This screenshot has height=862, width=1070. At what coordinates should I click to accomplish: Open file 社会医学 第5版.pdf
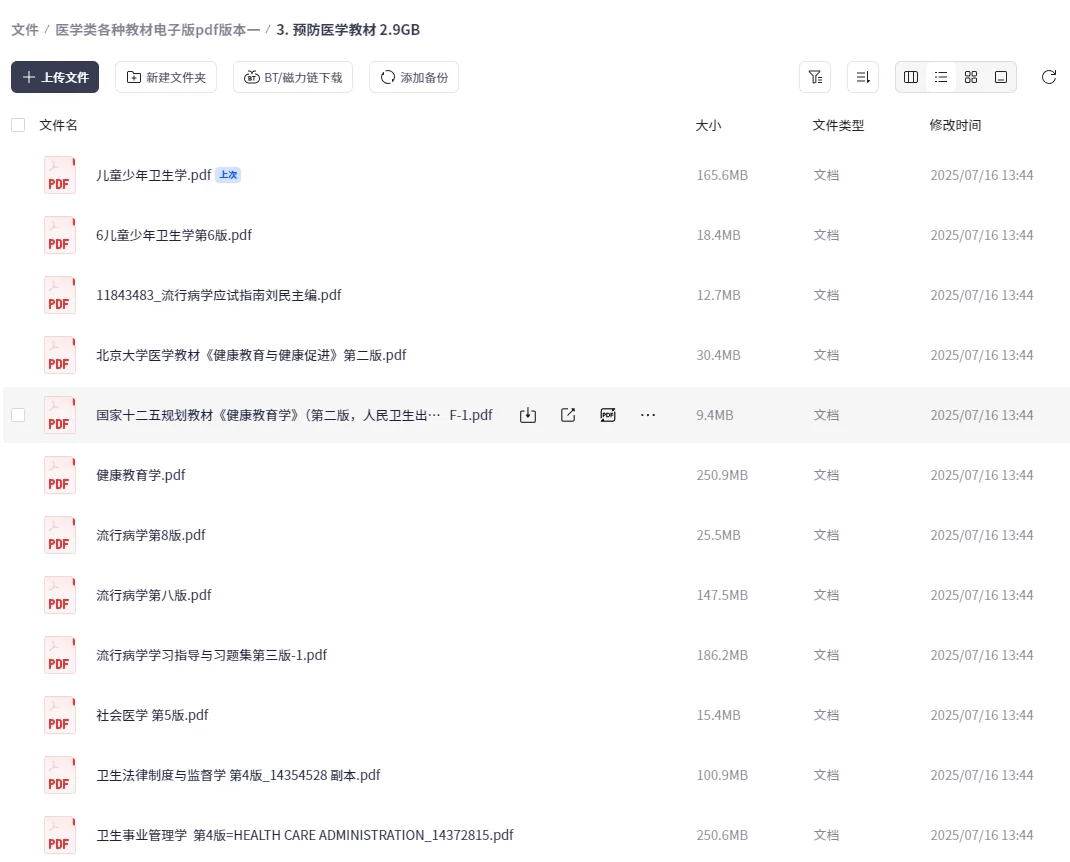tap(152, 715)
